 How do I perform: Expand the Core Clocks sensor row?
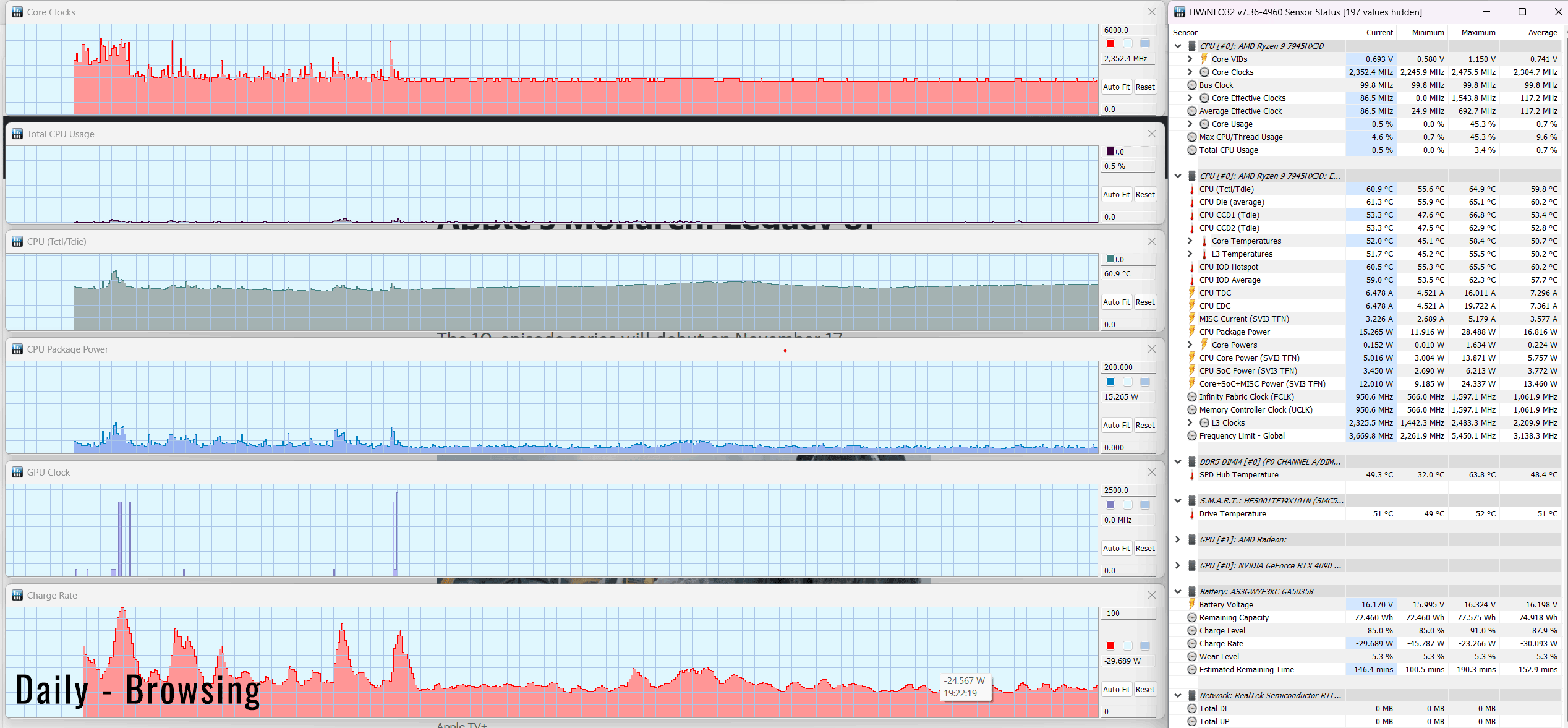[x=1190, y=72]
